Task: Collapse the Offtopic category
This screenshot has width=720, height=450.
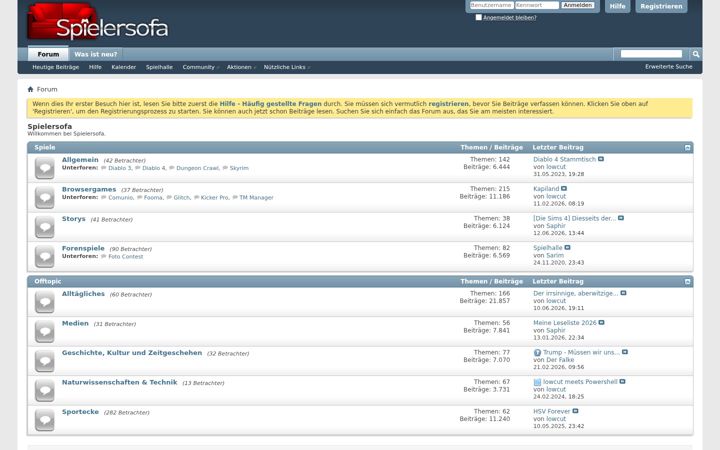Action: point(687,281)
